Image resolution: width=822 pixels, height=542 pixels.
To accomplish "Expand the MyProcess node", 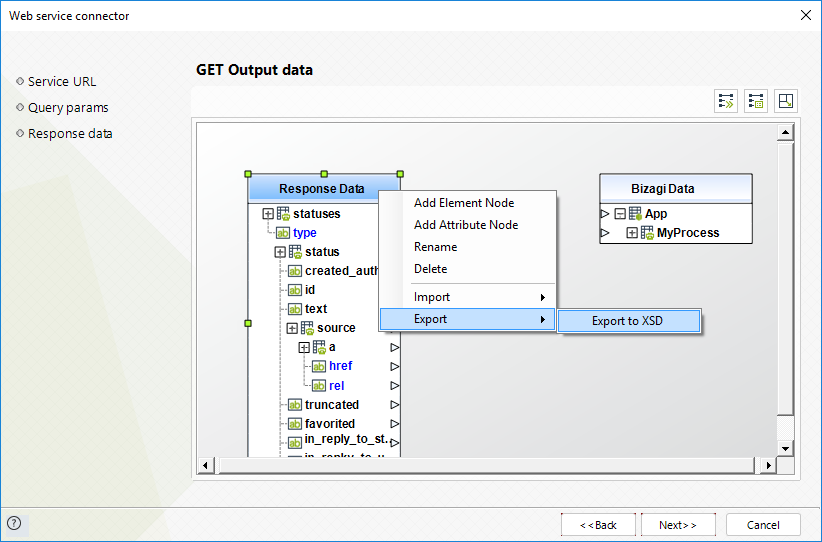I will (x=632, y=233).
